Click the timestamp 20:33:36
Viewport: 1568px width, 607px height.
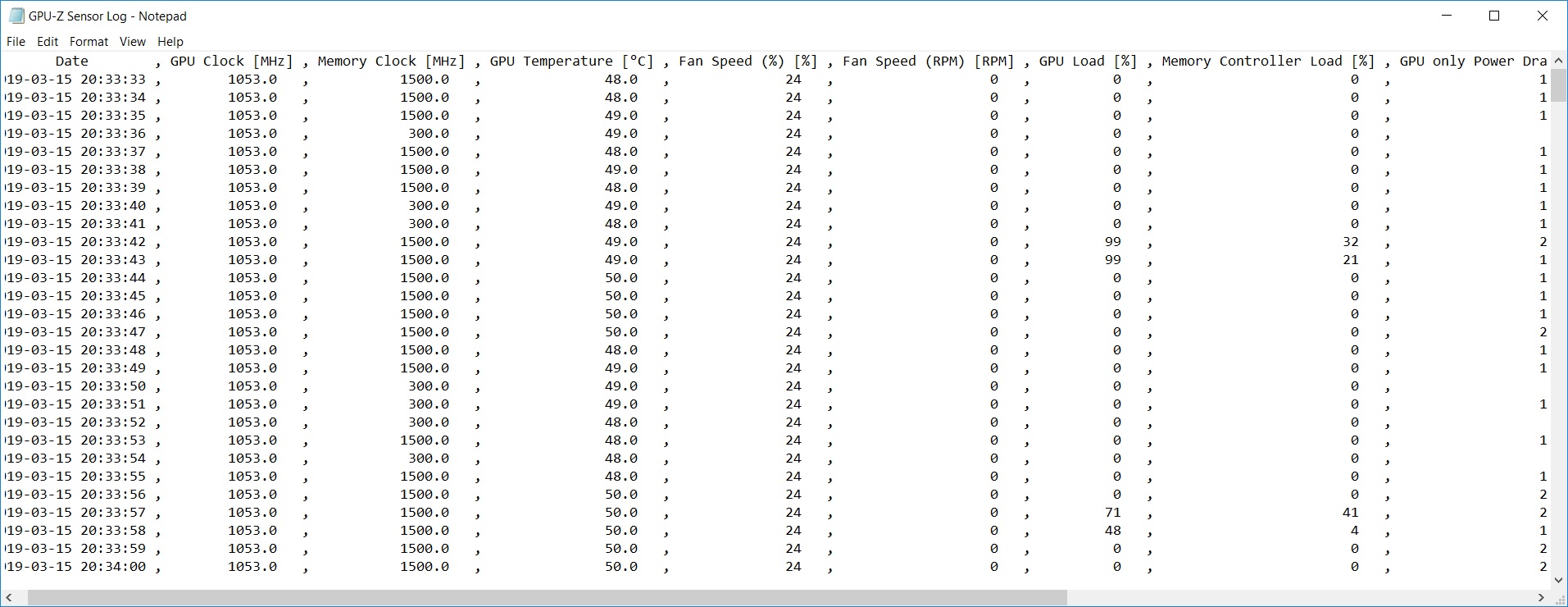113,134
